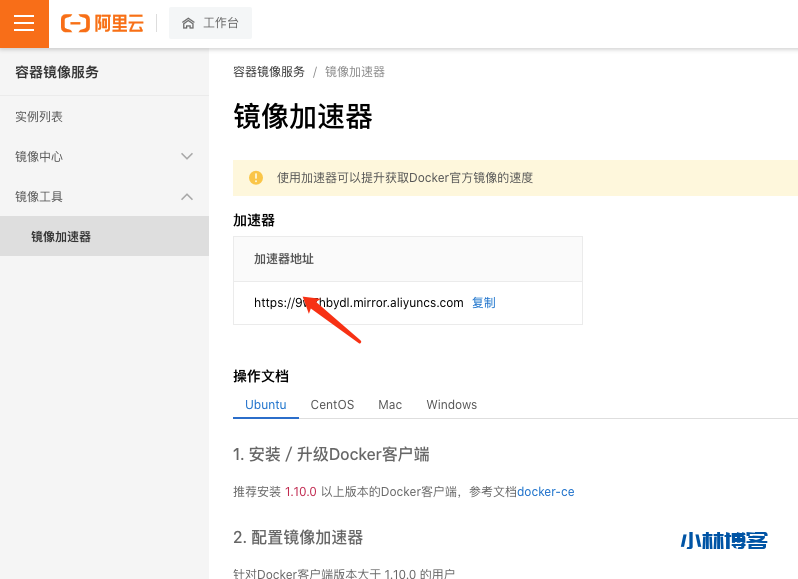Copy the accelerator address with 复制
This screenshot has width=798, height=579.
coord(484,303)
